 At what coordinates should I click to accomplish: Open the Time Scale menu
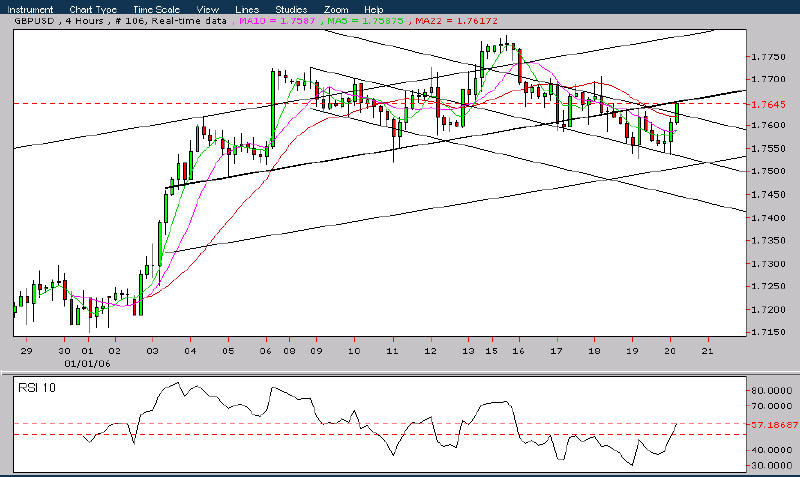(x=156, y=9)
